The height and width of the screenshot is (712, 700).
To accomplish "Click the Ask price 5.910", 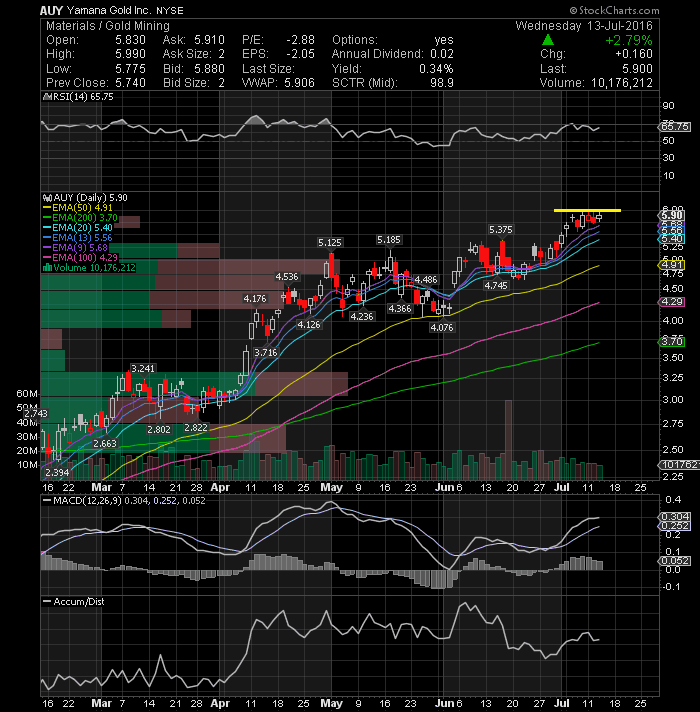I will (209, 40).
